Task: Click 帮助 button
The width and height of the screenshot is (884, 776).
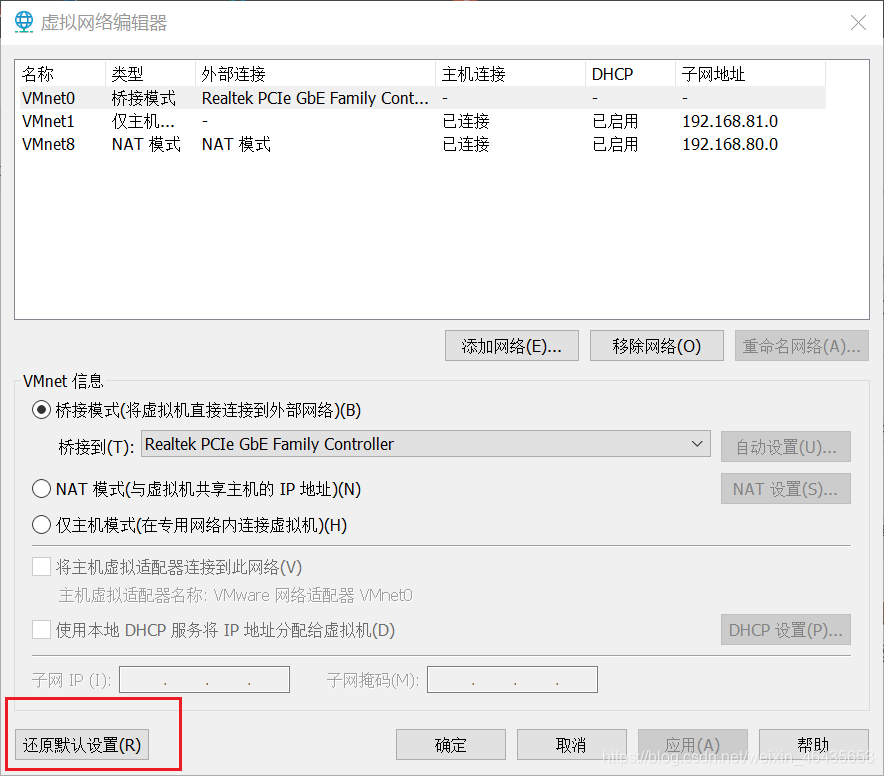Action: 814,745
